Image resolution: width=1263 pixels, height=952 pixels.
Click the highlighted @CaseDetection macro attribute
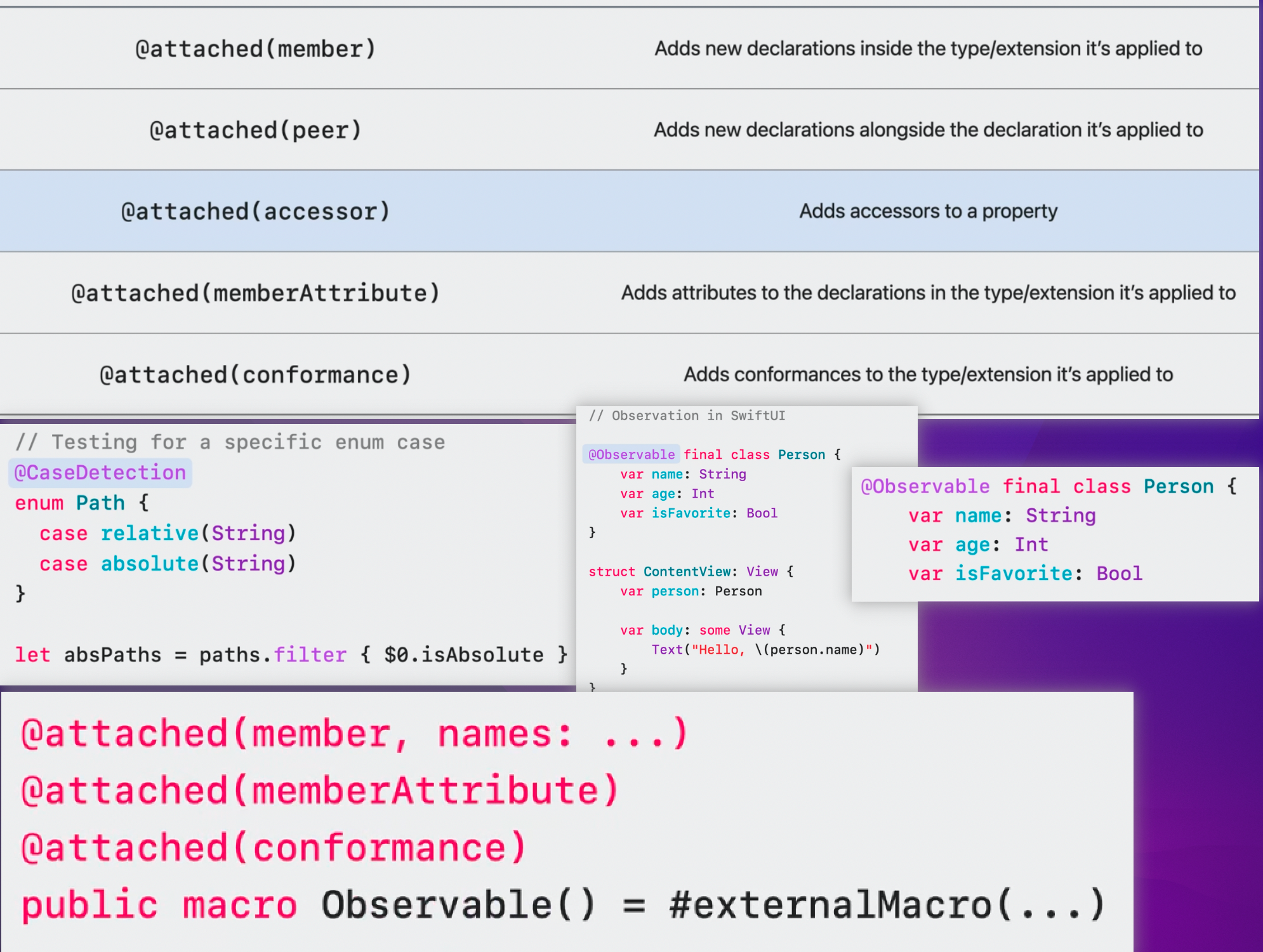[100, 473]
